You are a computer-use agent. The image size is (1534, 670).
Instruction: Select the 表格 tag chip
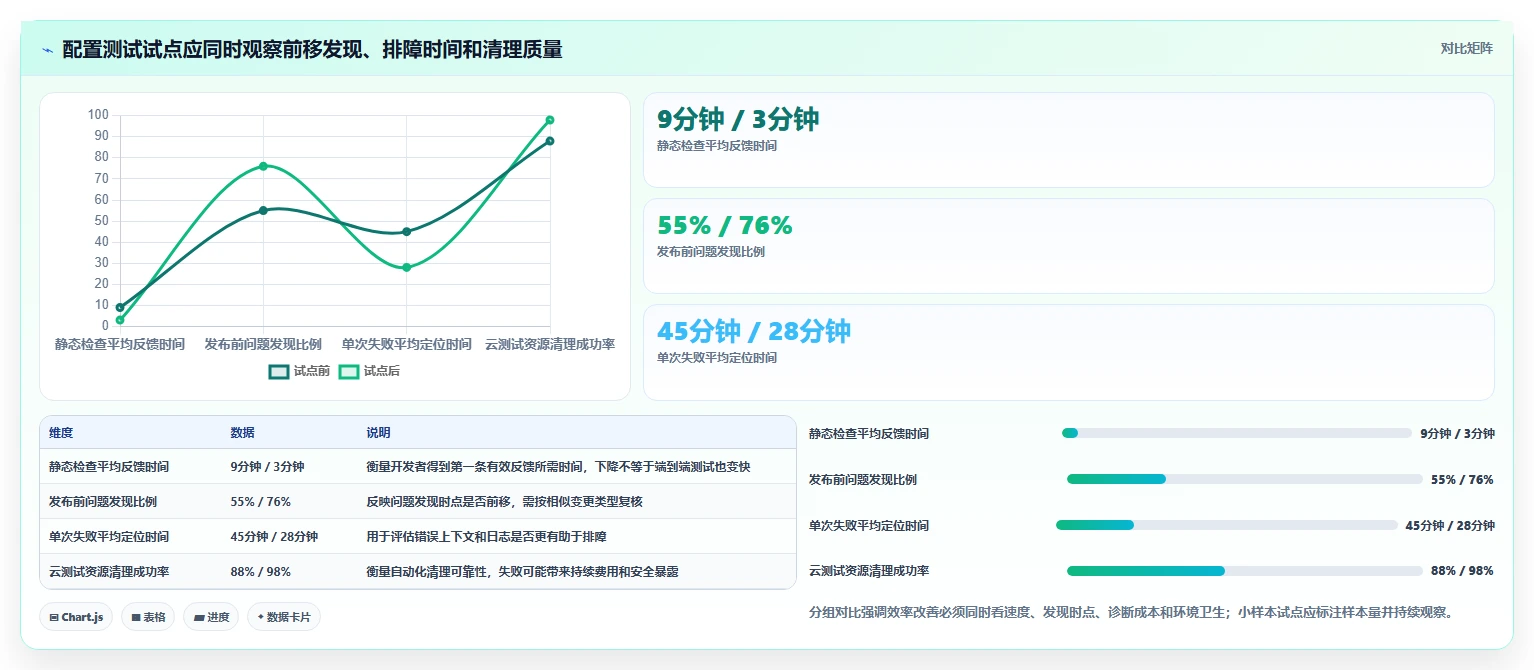click(x=148, y=617)
